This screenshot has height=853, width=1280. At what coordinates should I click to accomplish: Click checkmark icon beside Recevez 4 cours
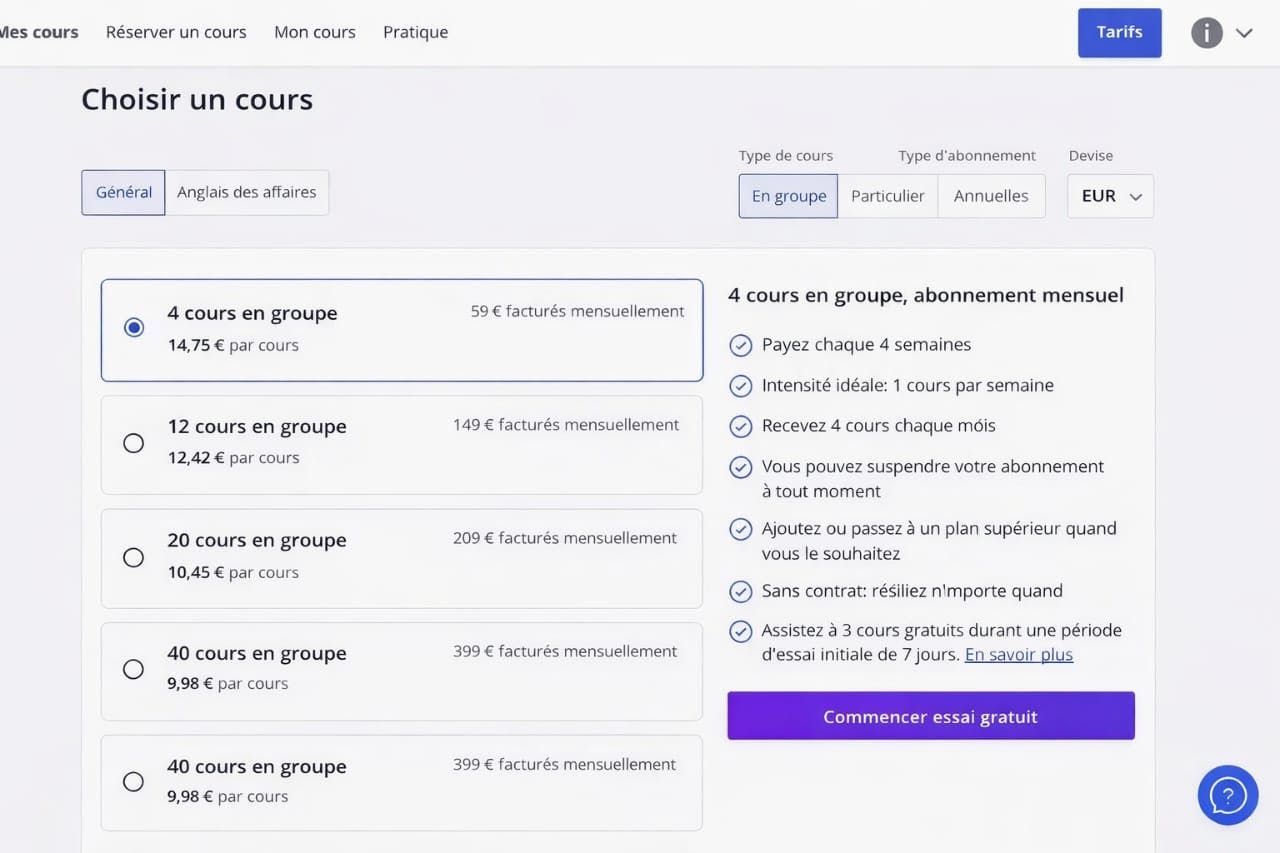click(x=740, y=426)
